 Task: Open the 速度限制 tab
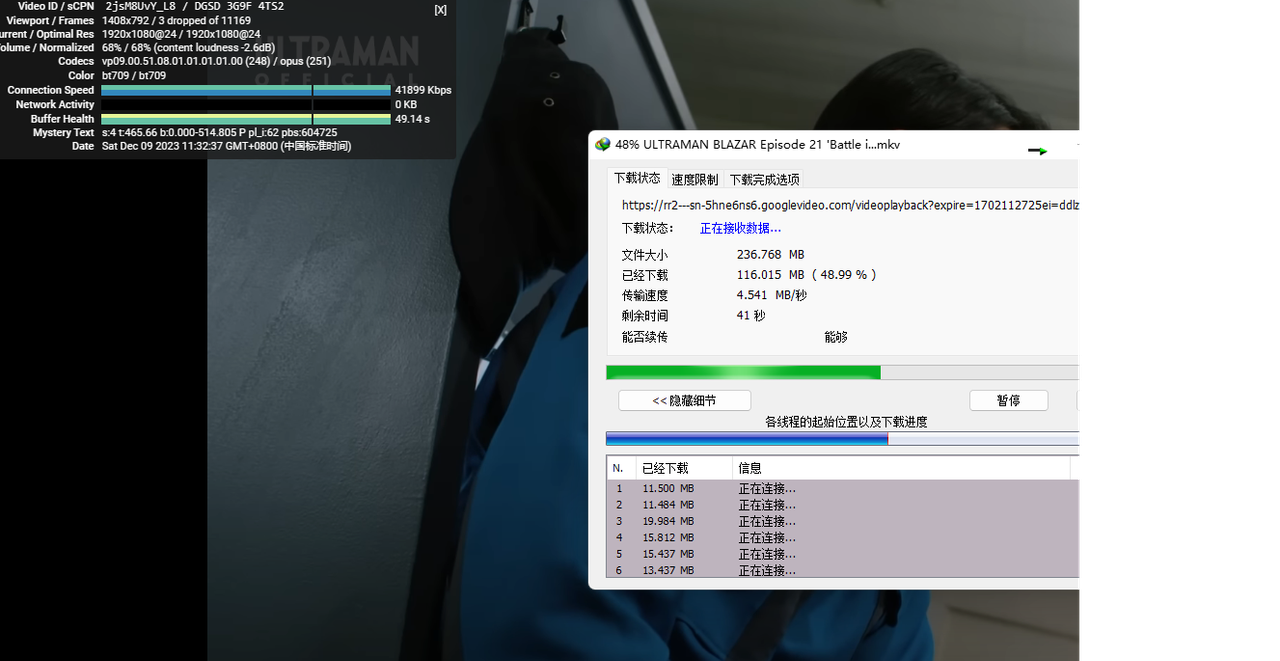(x=694, y=180)
